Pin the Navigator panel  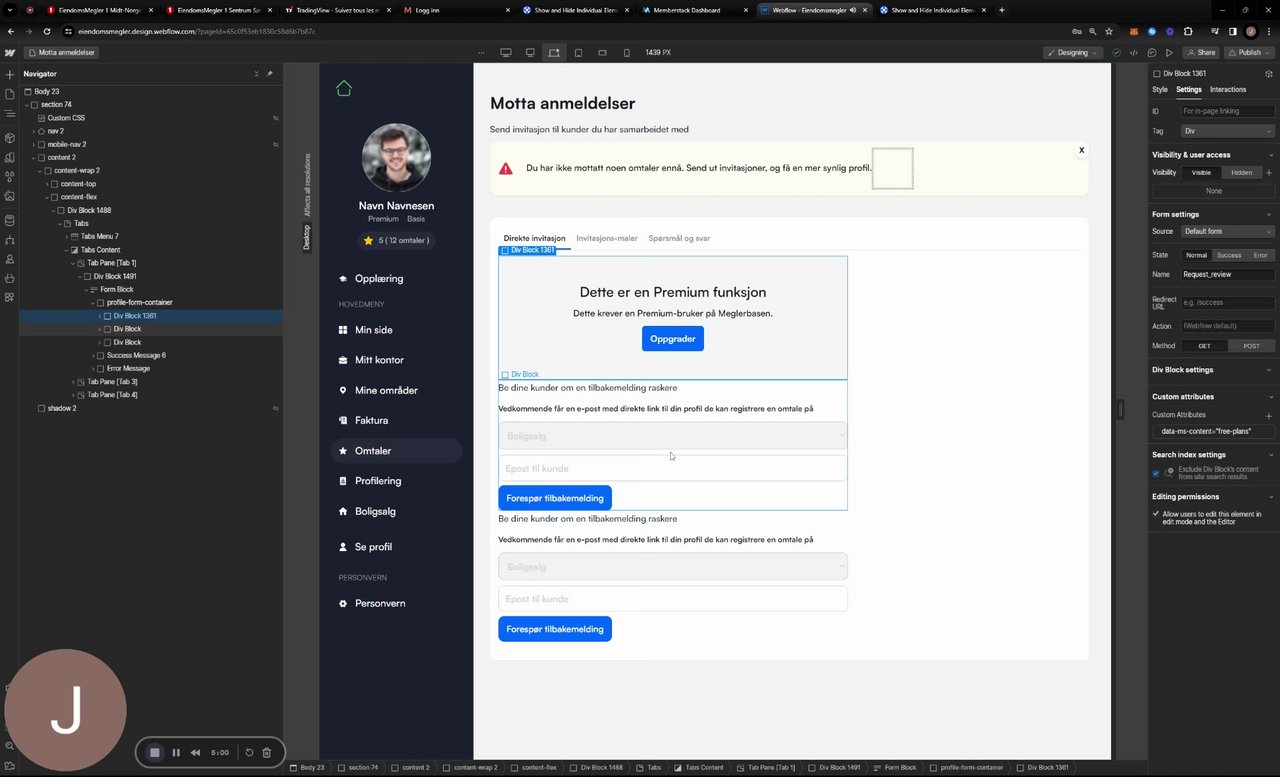tap(269, 74)
